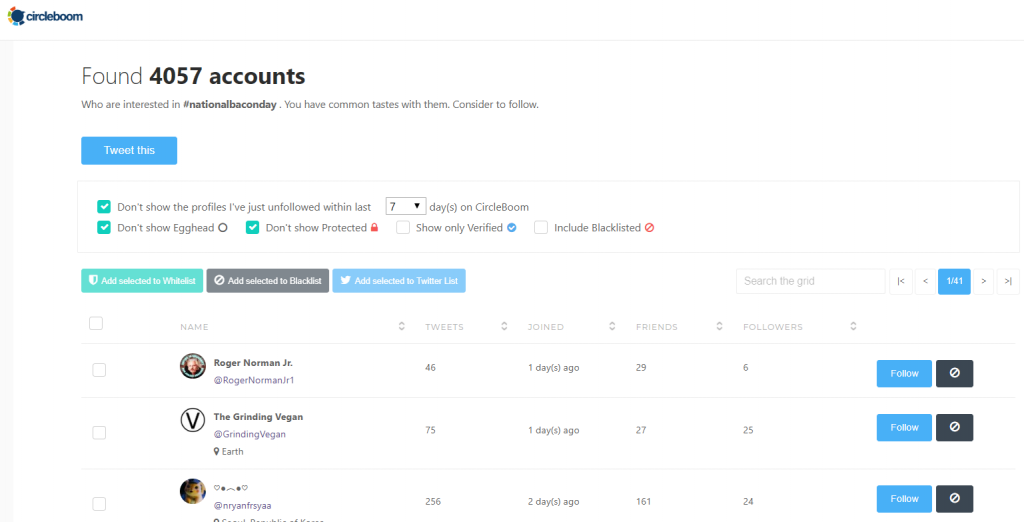Screen dimensions: 1024x522
Task: Click in the Search the grid field
Action: [810, 281]
